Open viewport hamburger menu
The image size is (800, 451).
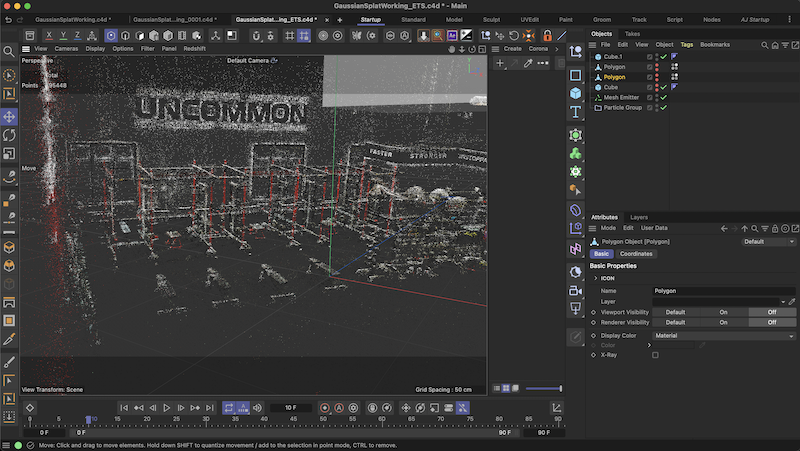[26, 49]
